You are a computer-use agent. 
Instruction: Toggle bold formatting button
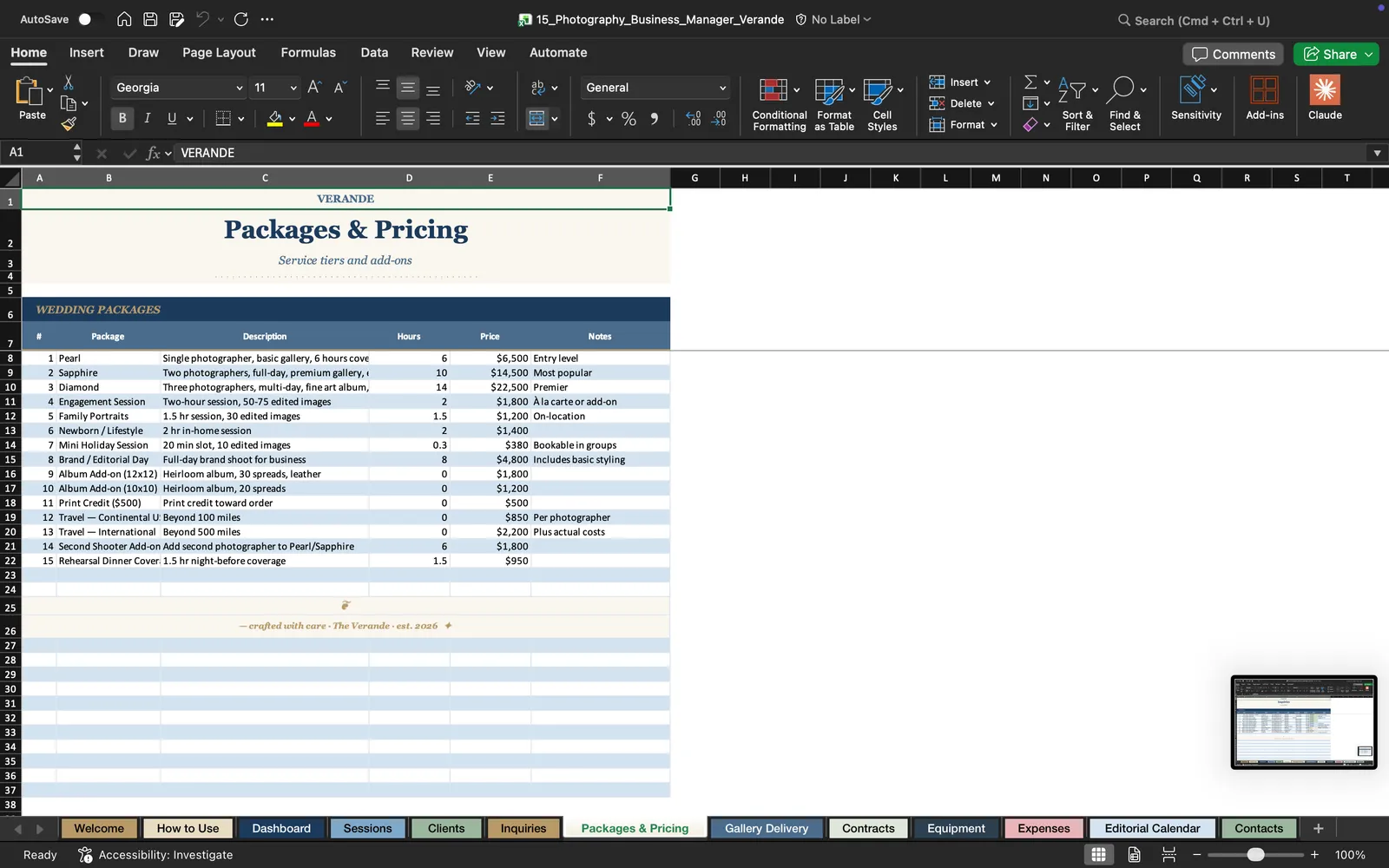pos(122,118)
